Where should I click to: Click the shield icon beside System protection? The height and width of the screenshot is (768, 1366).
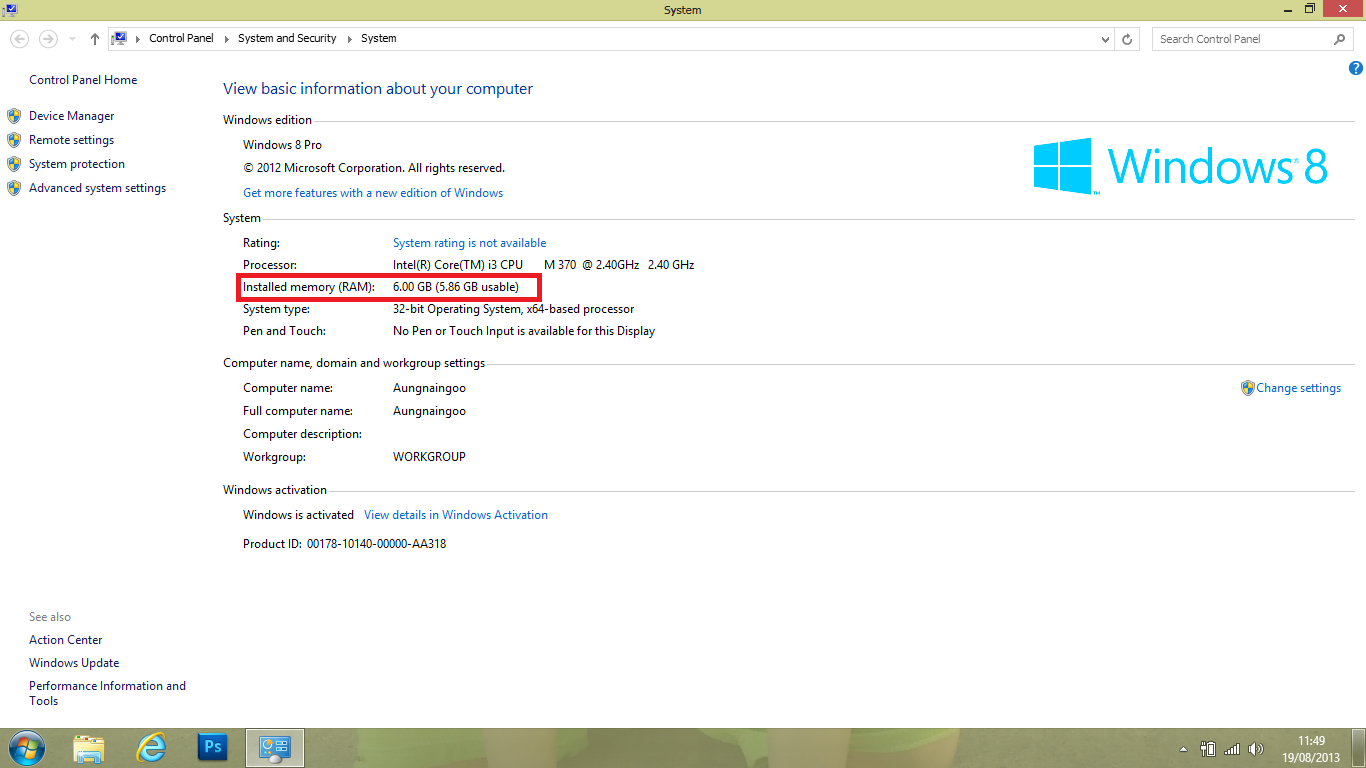14,164
